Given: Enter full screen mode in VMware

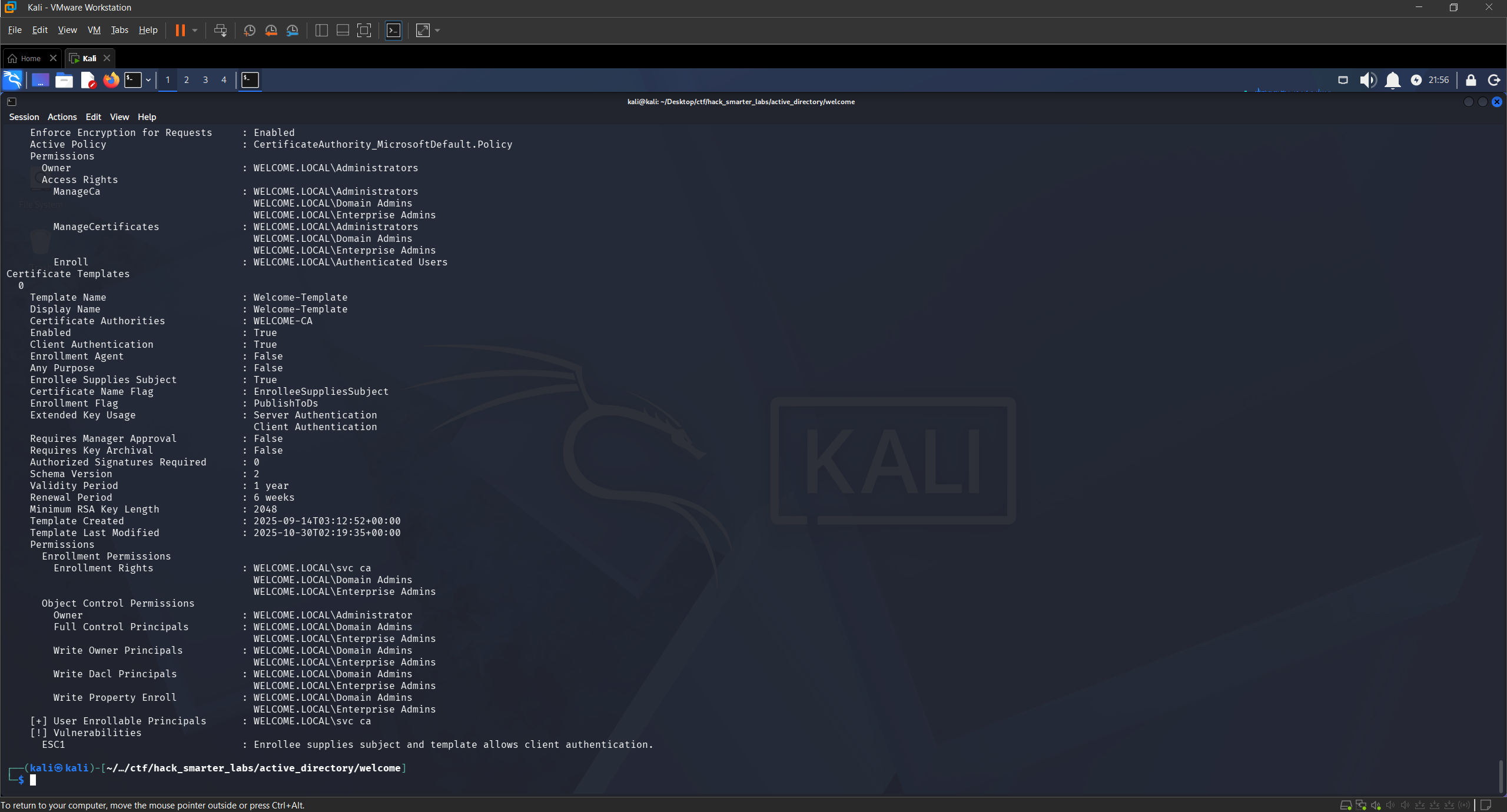Looking at the screenshot, I should 364,30.
